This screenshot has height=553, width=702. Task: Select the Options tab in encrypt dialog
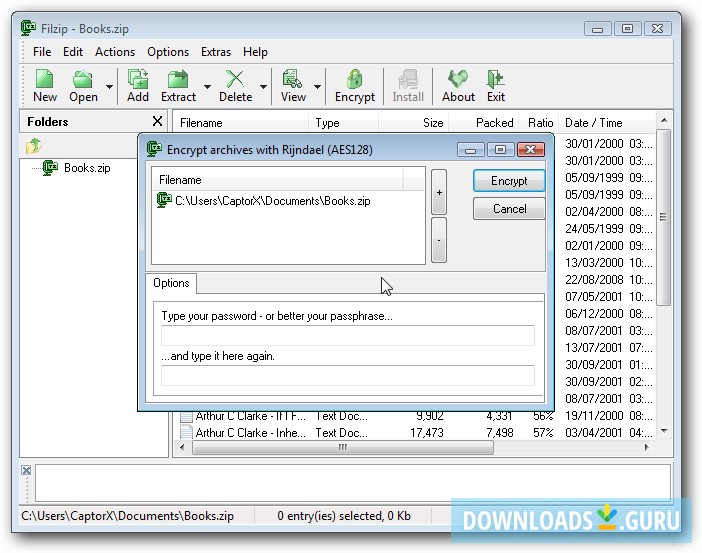(x=171, y=283)
